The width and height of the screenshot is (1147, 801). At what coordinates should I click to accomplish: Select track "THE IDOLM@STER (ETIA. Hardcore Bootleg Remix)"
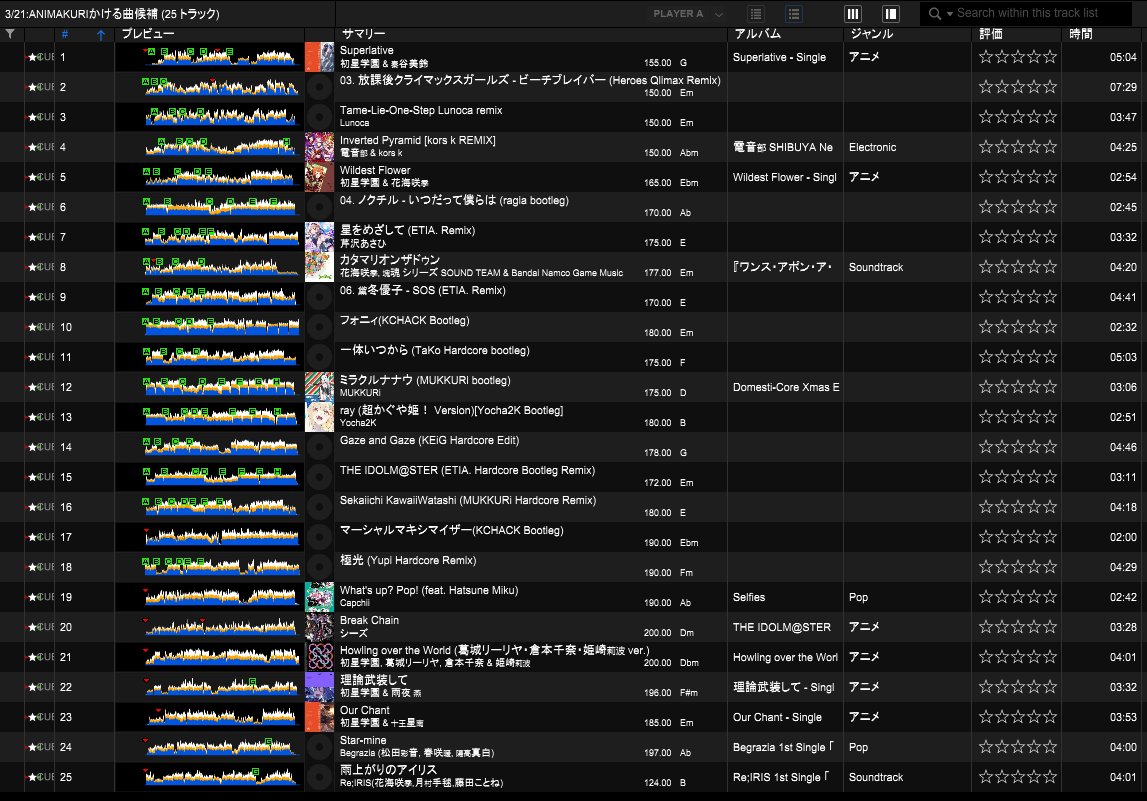coord(467,470)
